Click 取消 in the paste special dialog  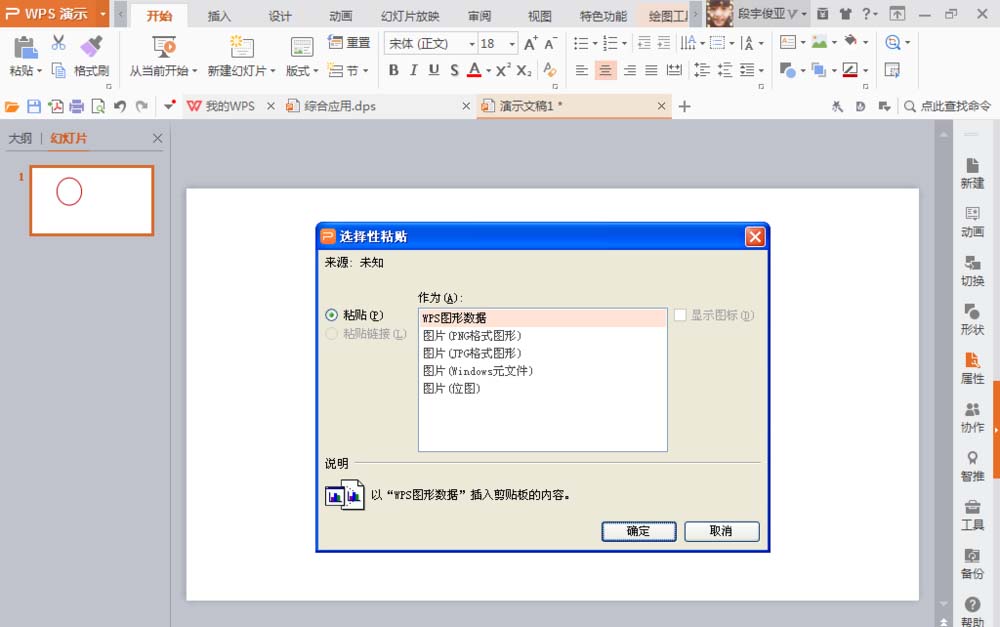point(721,531)
